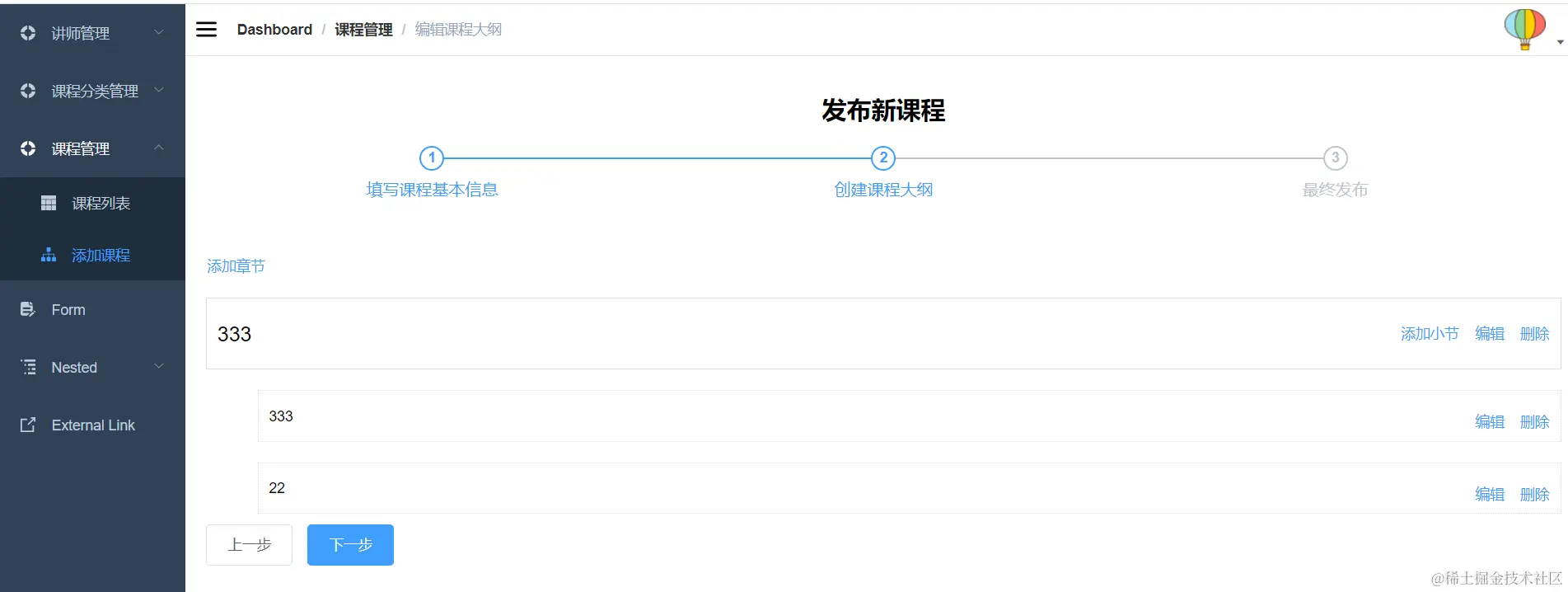Image resolution: width=1568 pixels, height=592 pixels.
Task: Click step 3 circle in progress bar
Action: pos(1335,157)
